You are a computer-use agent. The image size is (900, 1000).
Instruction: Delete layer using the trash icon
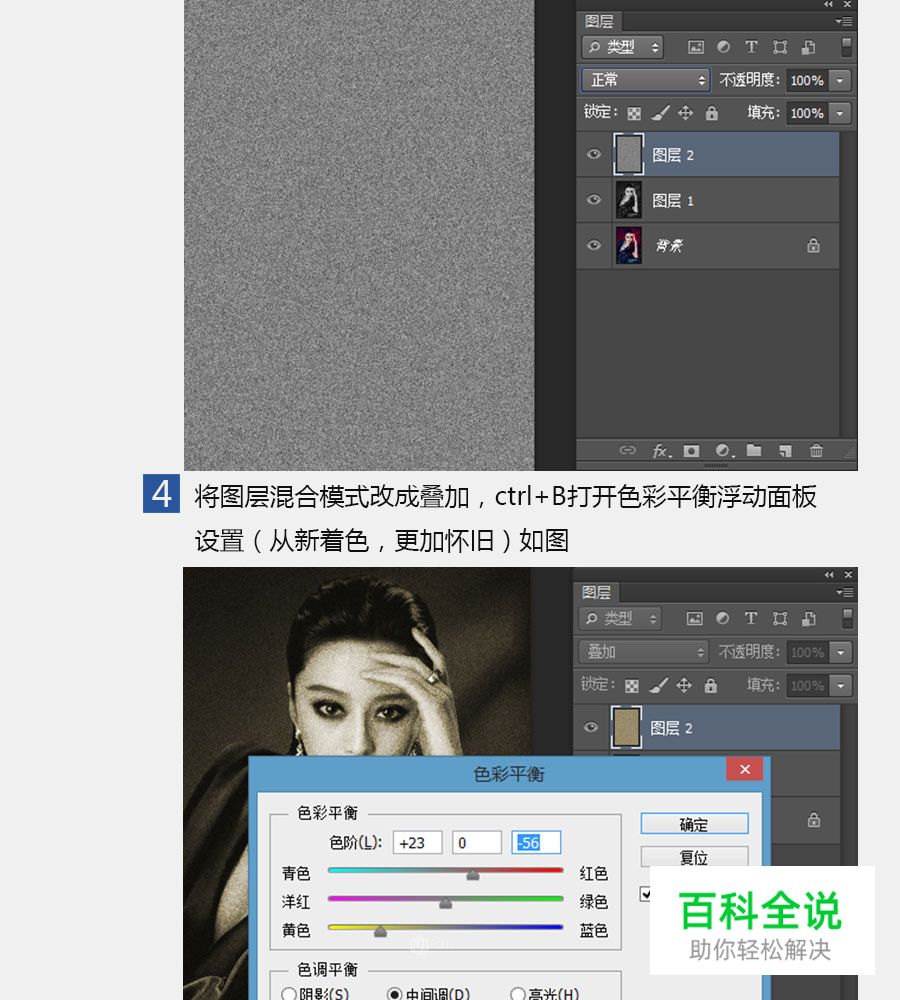coord(815,450)
